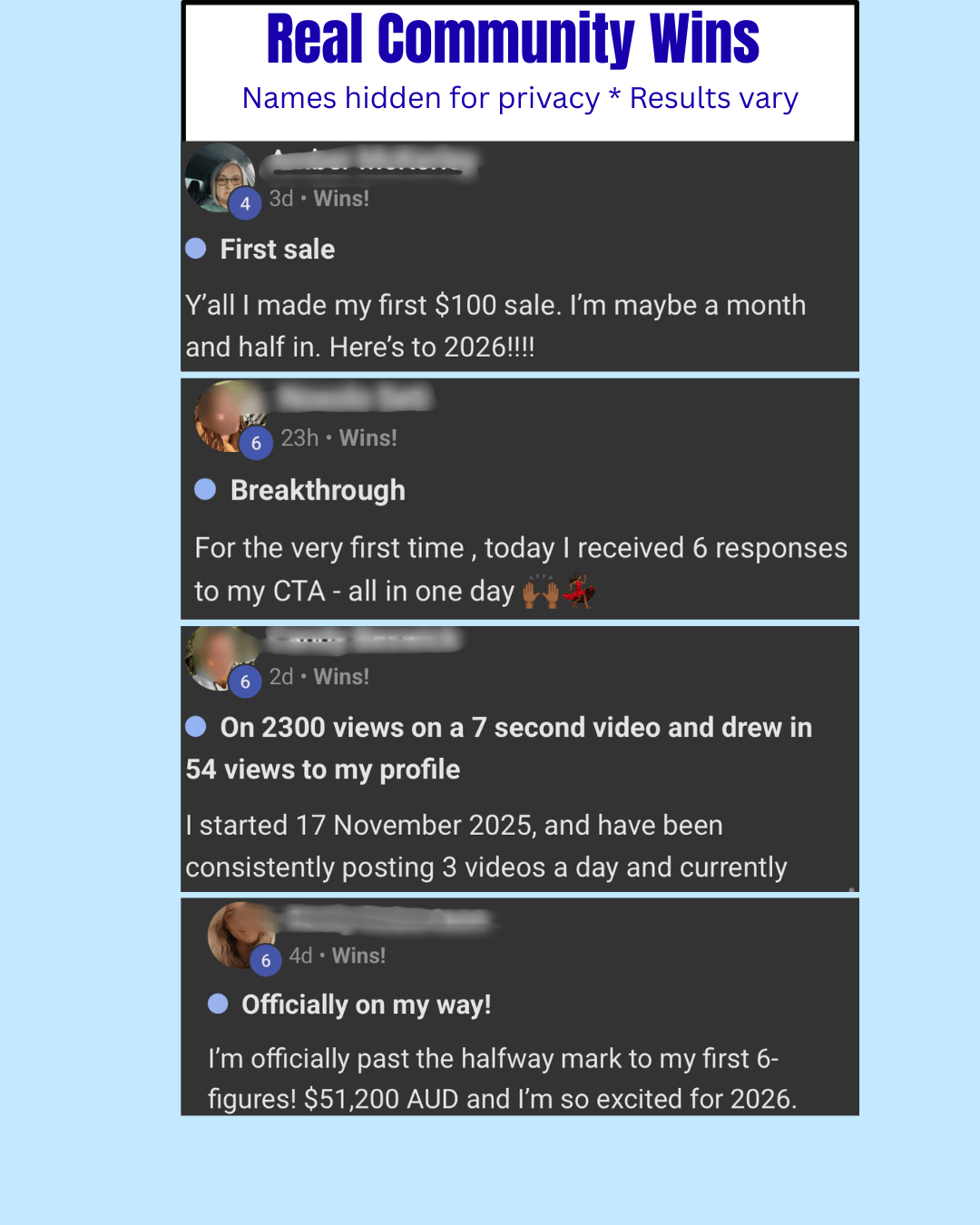Click avatar of the 4d post author
The image size is (980, 1225).
click(241, 936)
